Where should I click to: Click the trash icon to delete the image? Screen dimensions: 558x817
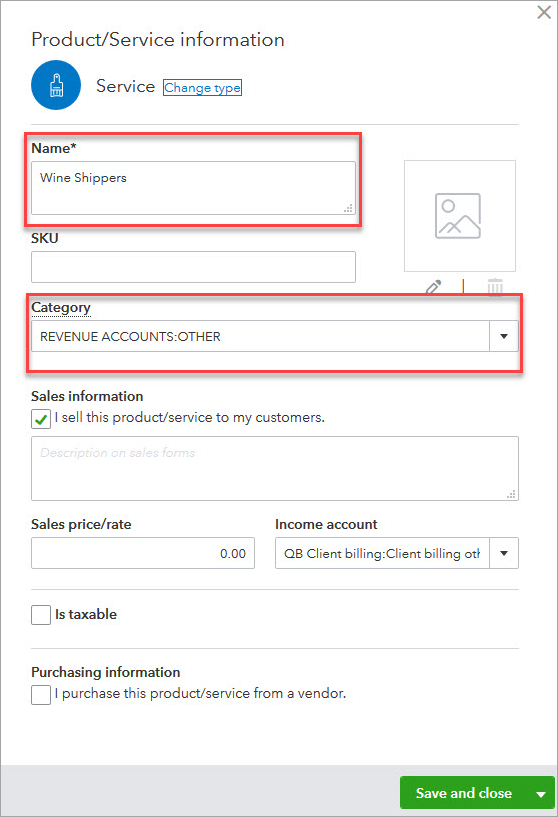tap(495, 287)
